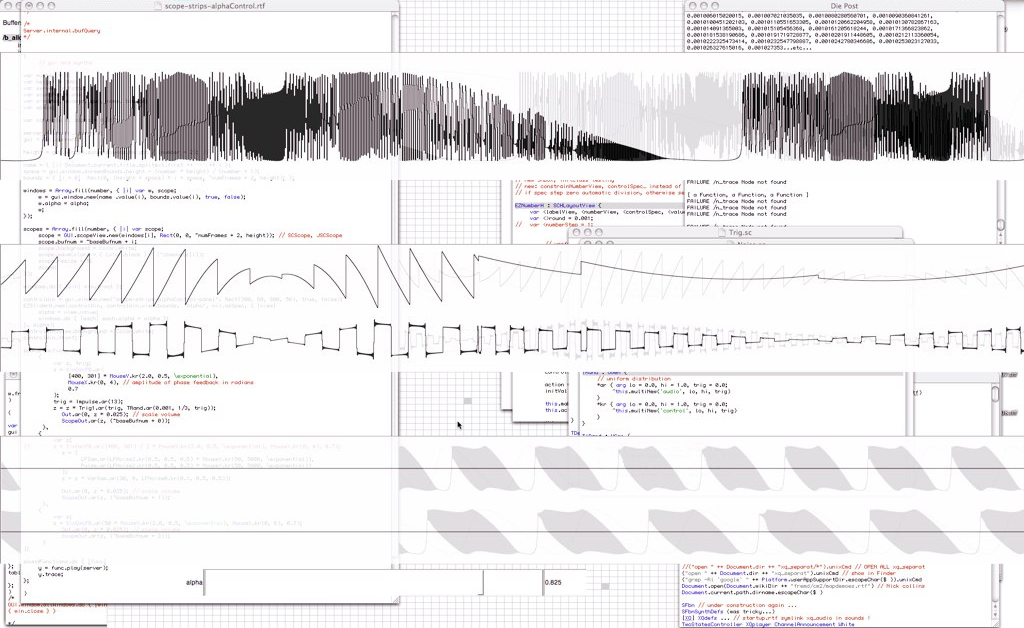
Task: Click the alpha number box showing 0.825
Action: 564,582
